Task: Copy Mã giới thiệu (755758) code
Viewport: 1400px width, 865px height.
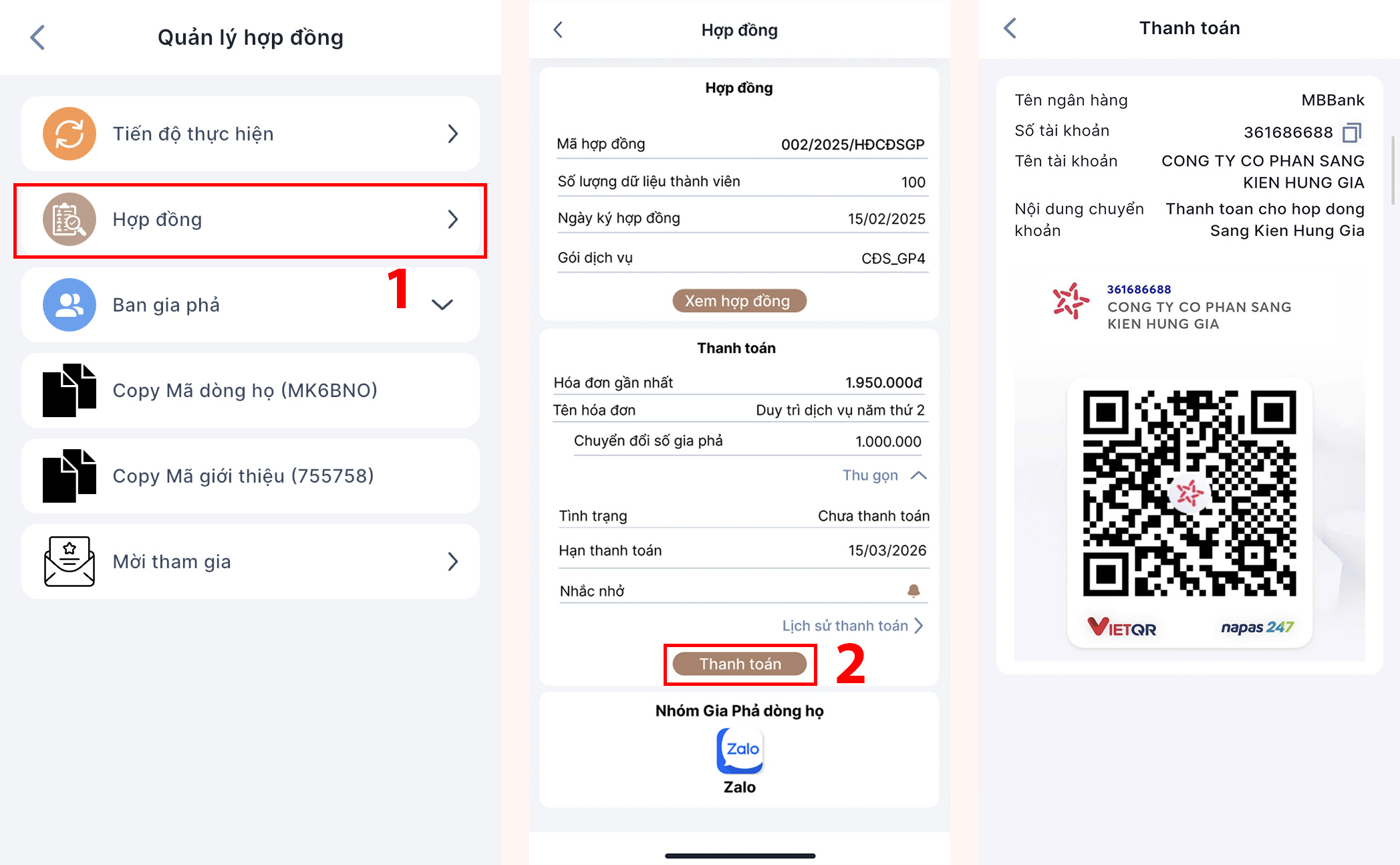Action: (251, 476)
